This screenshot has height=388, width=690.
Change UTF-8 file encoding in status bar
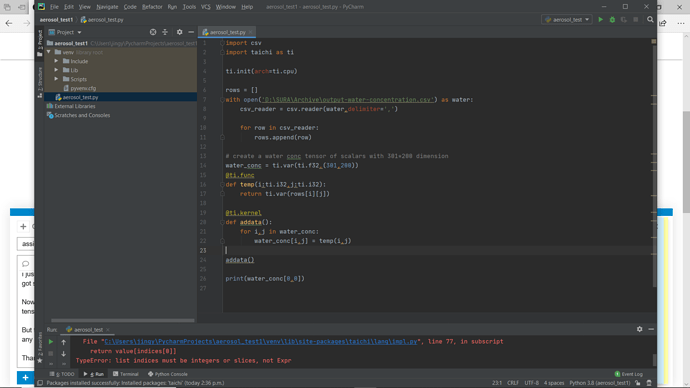point(532,383)
